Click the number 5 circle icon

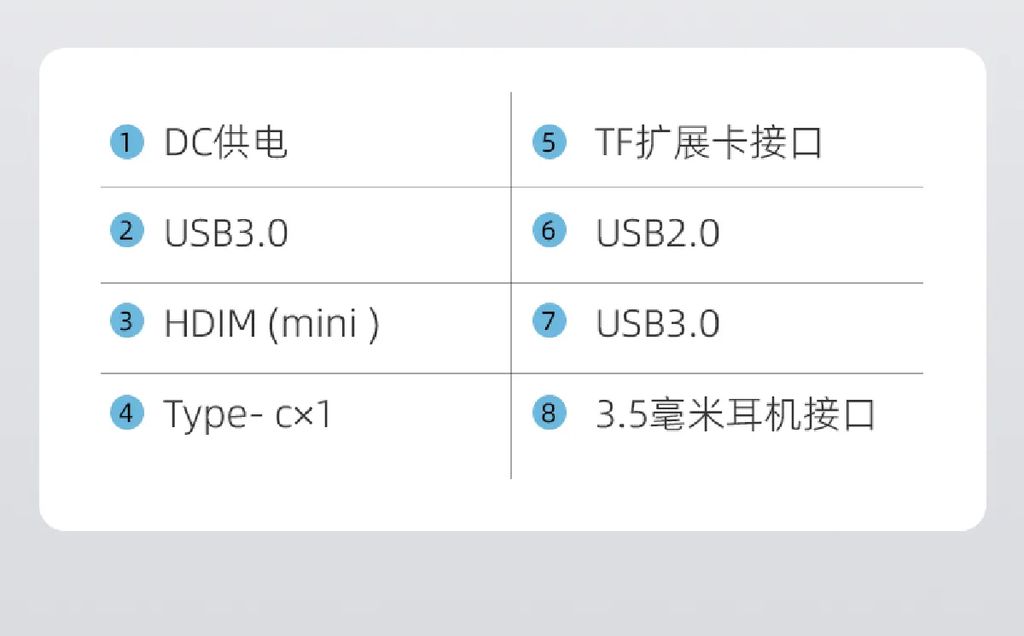pyautogui.click(x=548, y=142)
